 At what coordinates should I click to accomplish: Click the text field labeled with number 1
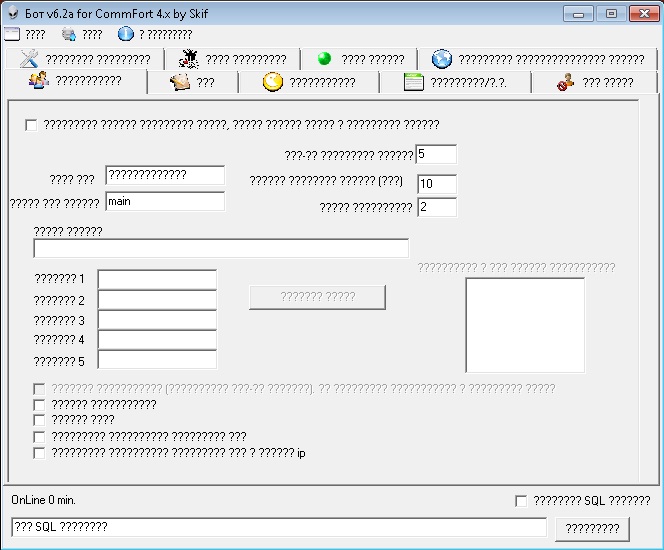click(x=157, y=279)
